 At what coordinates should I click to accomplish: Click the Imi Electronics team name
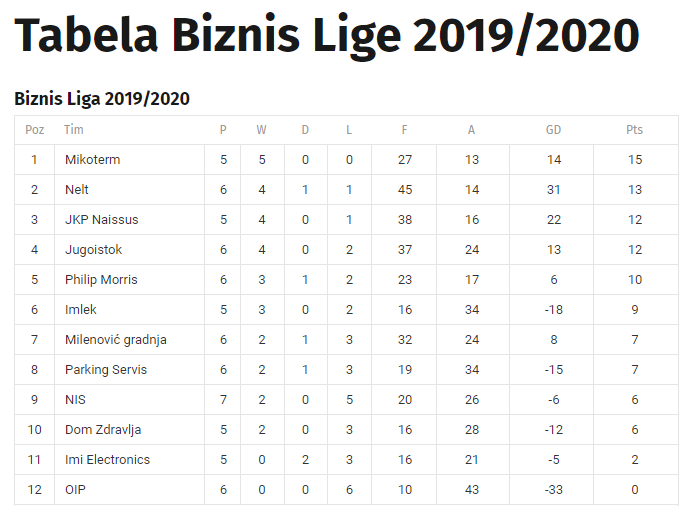[107, 460]
